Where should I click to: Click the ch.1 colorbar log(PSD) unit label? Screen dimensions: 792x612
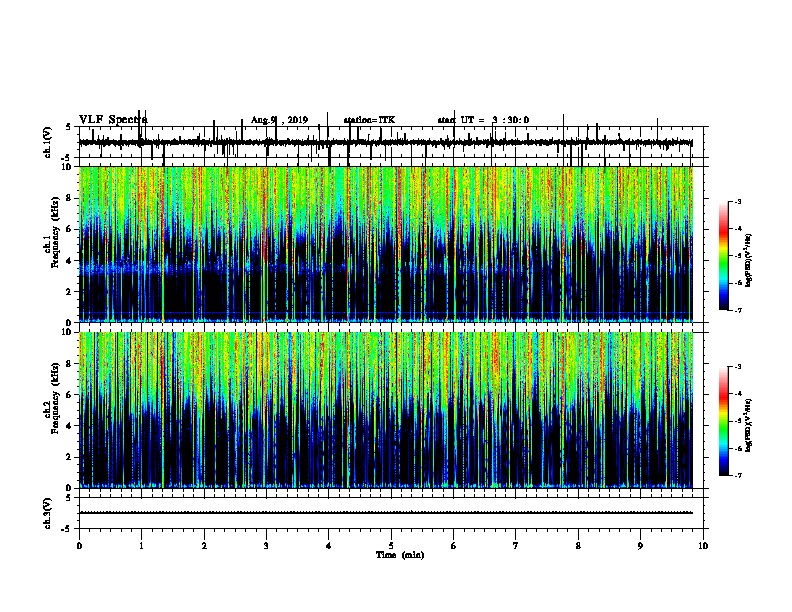[x=748, y=261]
